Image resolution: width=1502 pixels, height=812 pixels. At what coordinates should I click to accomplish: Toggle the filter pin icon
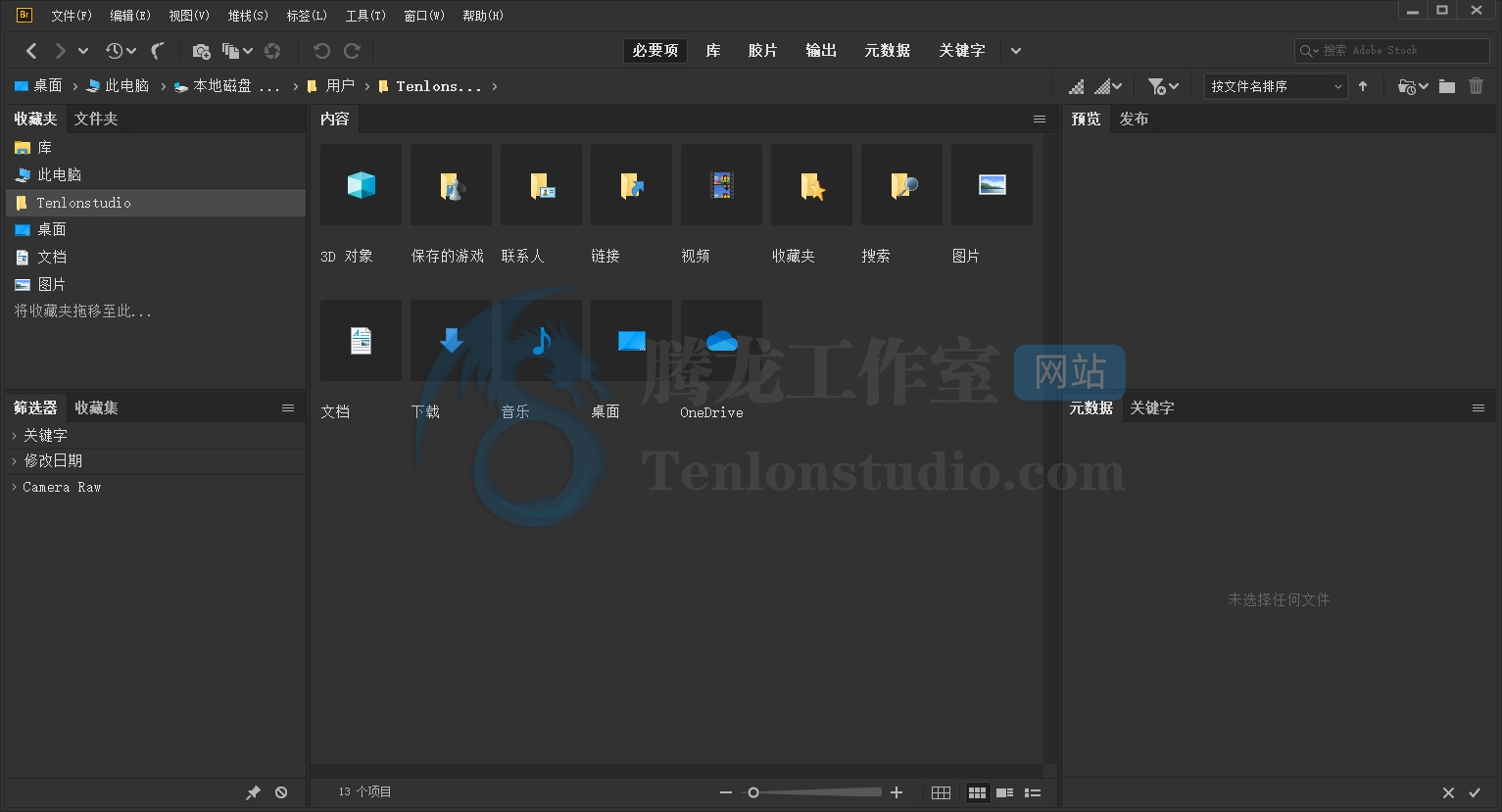tap(253, 792)
